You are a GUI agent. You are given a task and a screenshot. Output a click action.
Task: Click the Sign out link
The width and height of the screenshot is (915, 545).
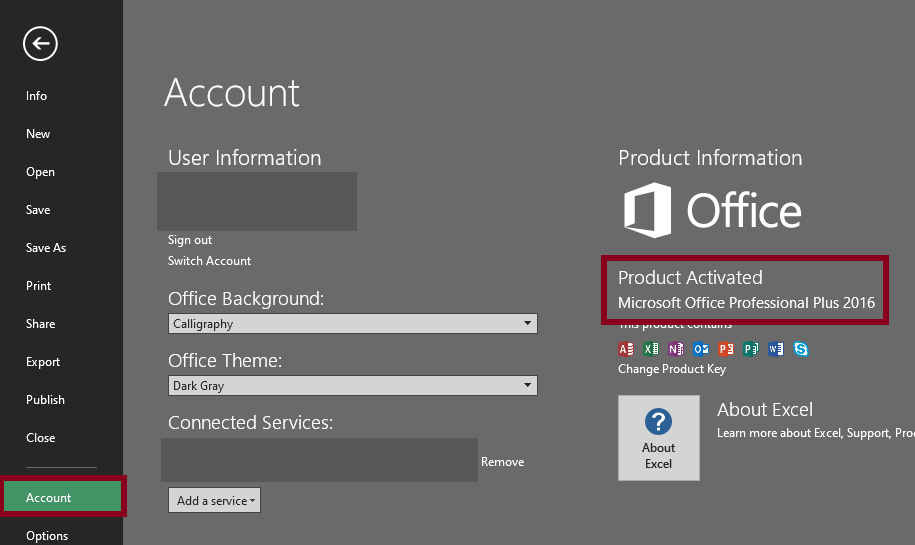(190, 240)
